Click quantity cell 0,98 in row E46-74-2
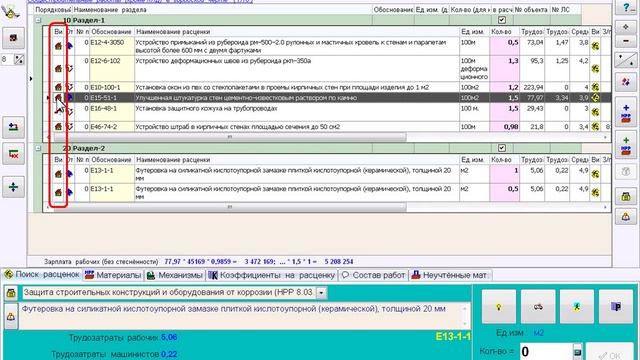The image size is (640, 360). 504,127
